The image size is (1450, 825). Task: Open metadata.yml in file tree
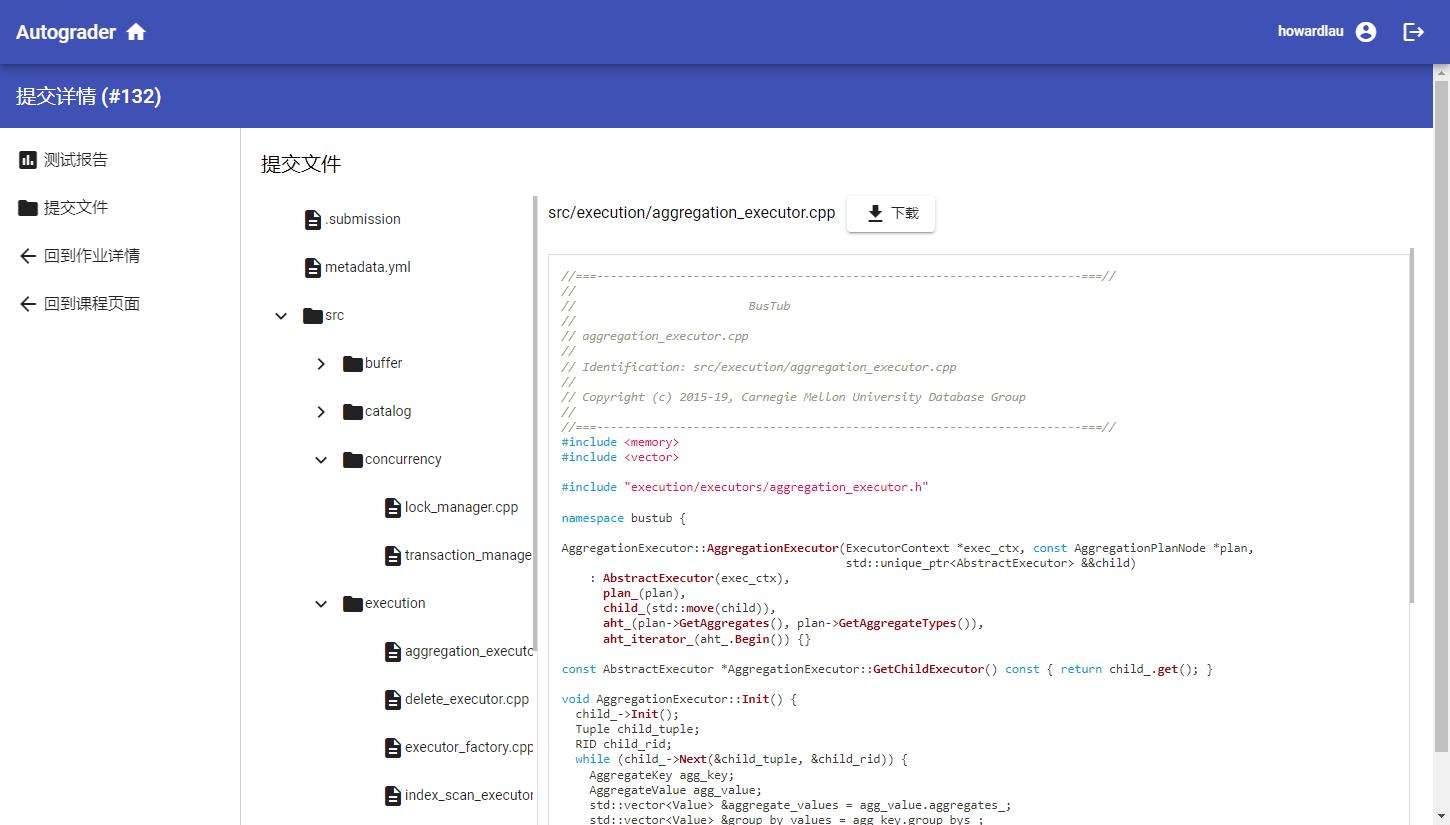click(x=368, y=267)
